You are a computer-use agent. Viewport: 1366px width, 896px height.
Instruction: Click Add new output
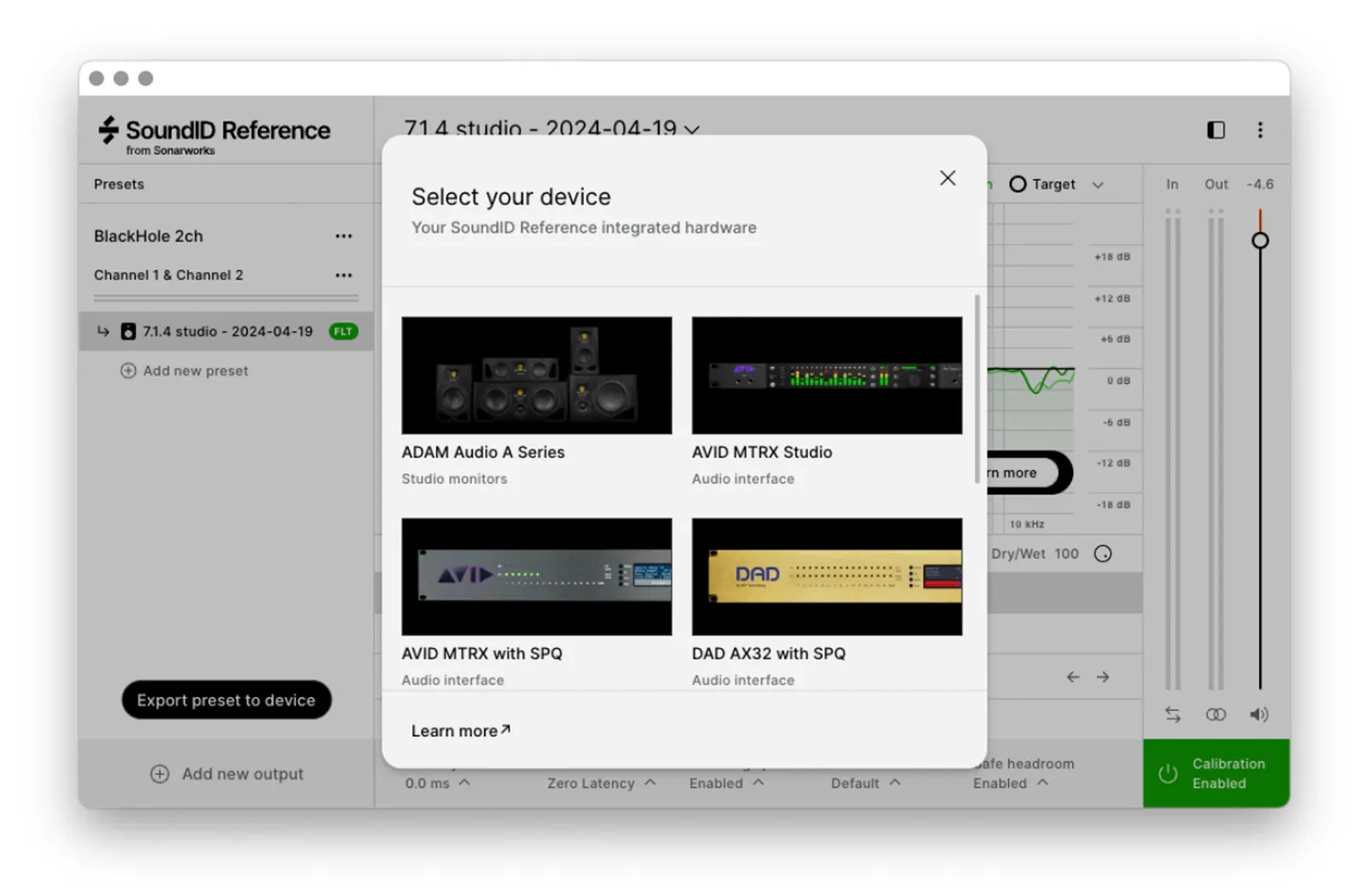(227, 774)
